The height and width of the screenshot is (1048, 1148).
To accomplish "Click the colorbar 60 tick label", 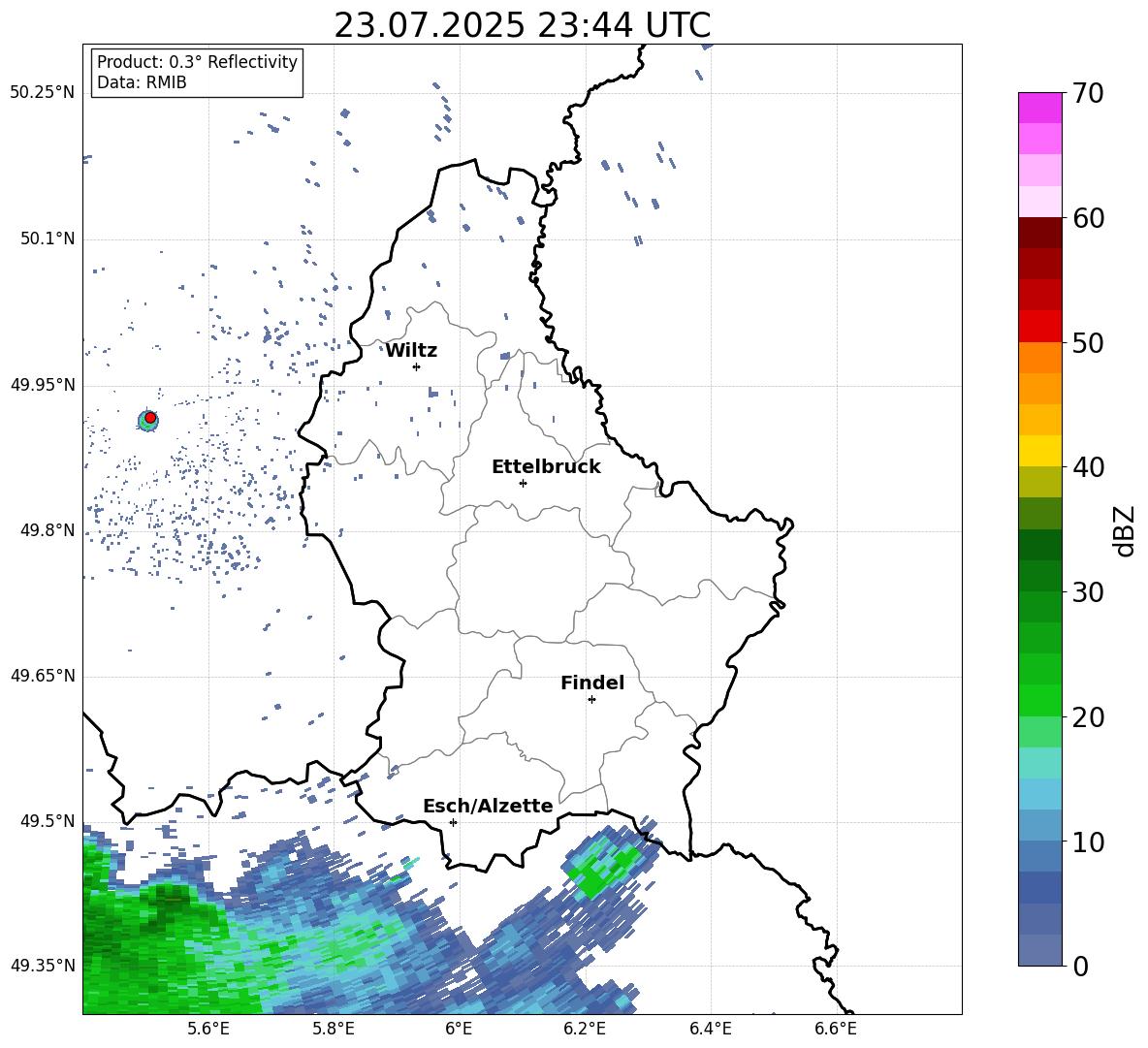I will click(x=1088, y=218).
